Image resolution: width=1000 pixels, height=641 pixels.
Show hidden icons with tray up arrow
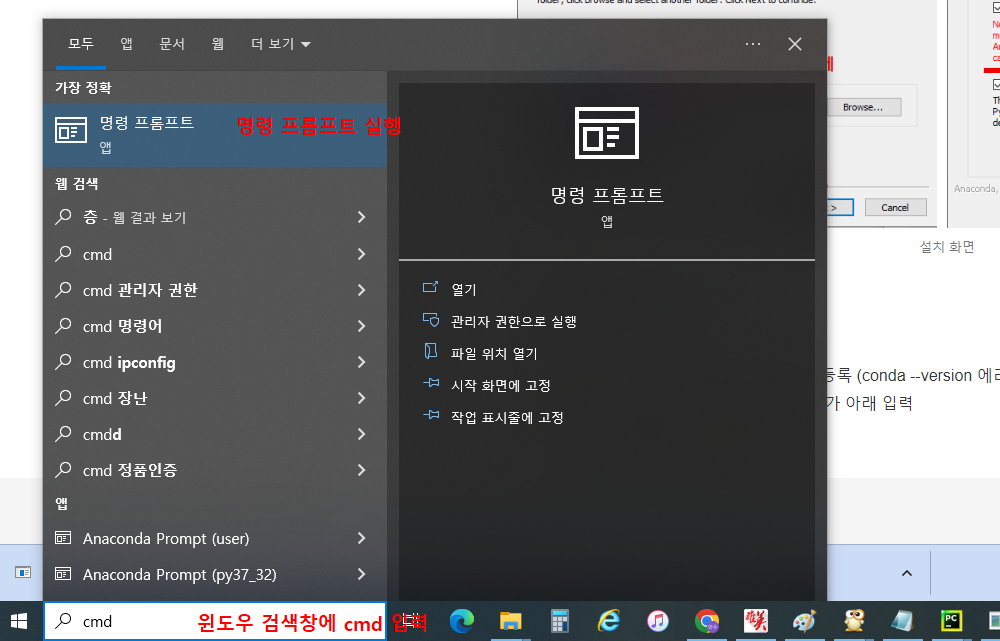coord(906,573)
